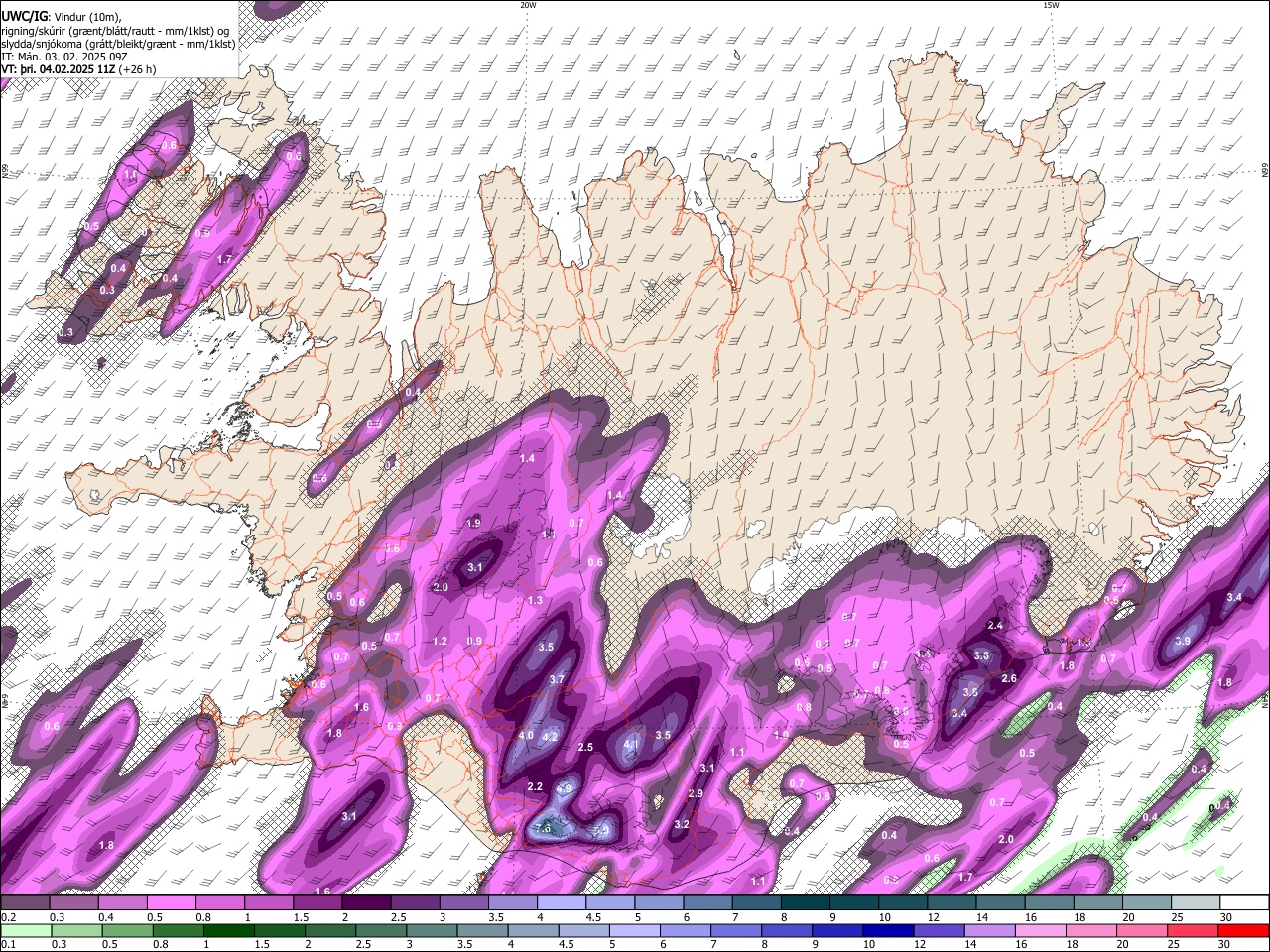The width and height of the screenshot is (1270, 952).
Task: Click the '1.9' precipitation value on the map
Action: [474, 523]
